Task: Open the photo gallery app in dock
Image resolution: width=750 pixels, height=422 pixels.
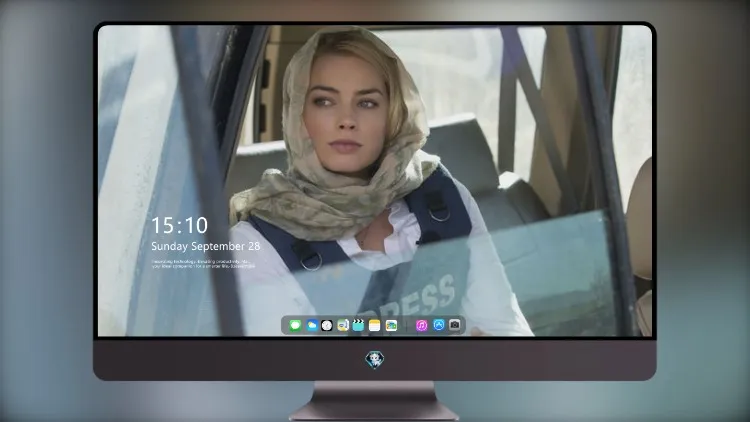Action: point(391,326)
